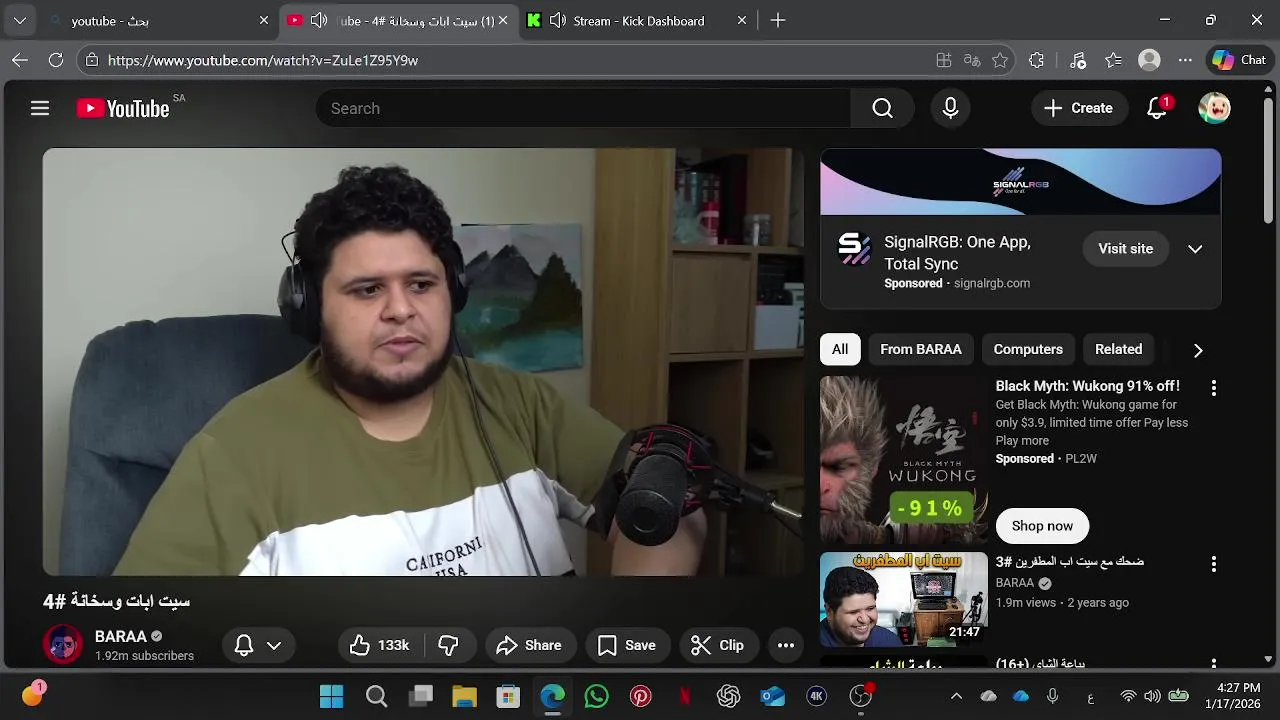1280x720 pixels.
Task: Expand the SignalRGB ad options chevron
Action: 1195,249
